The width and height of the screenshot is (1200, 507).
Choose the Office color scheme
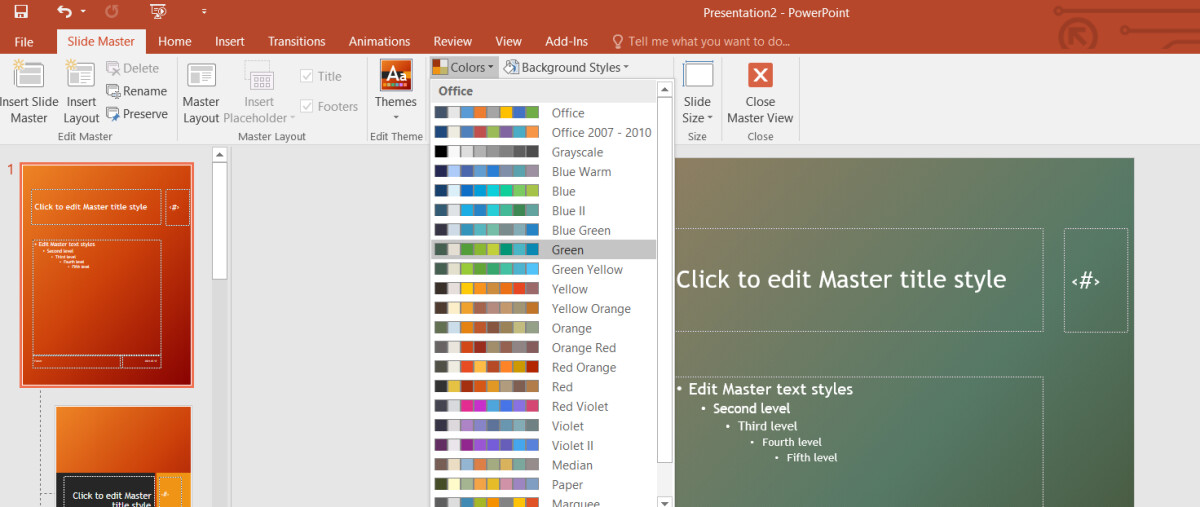[544, 113]
